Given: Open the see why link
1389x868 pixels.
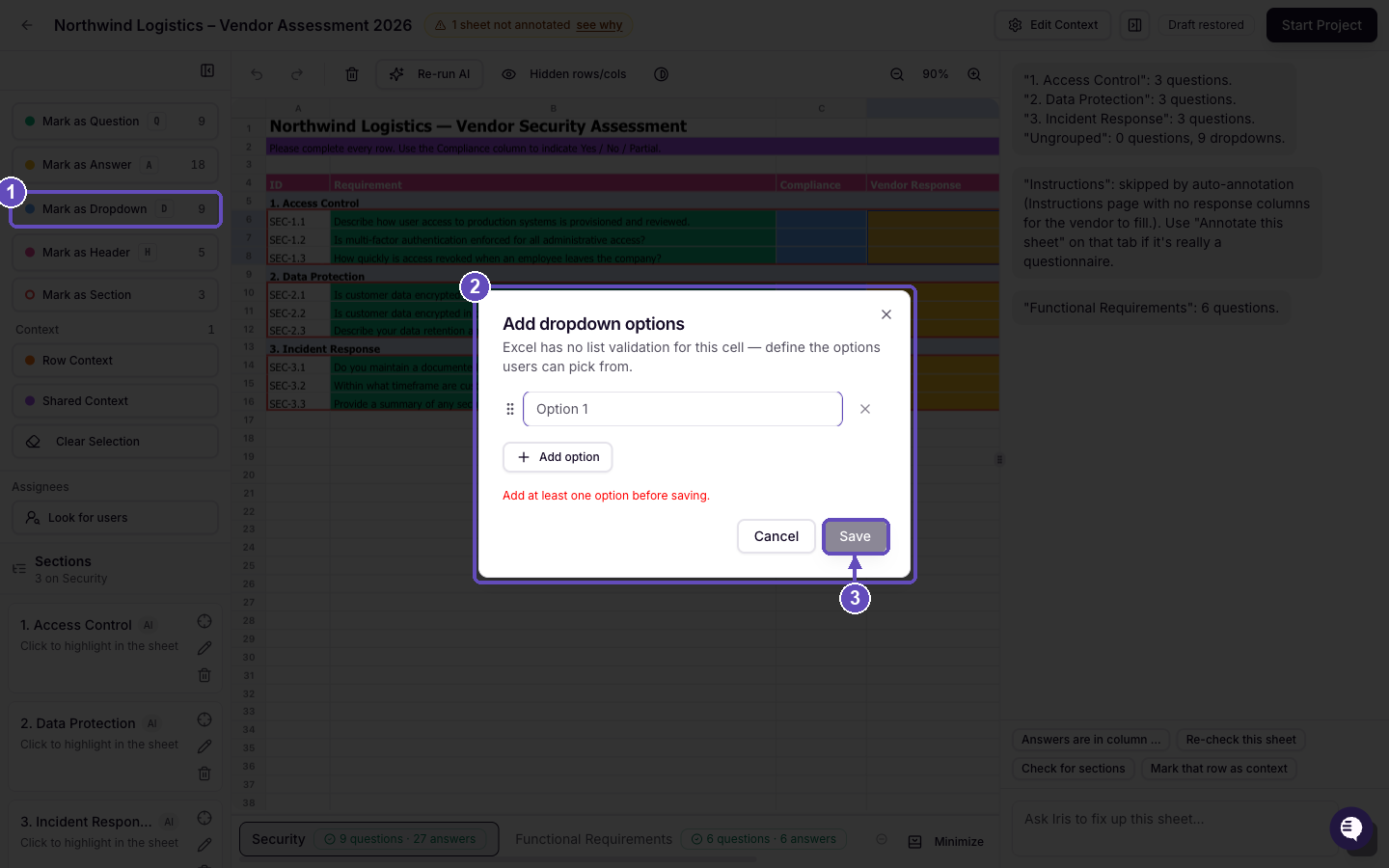Looking at the screenshot, I should click(x=599, y=25).
